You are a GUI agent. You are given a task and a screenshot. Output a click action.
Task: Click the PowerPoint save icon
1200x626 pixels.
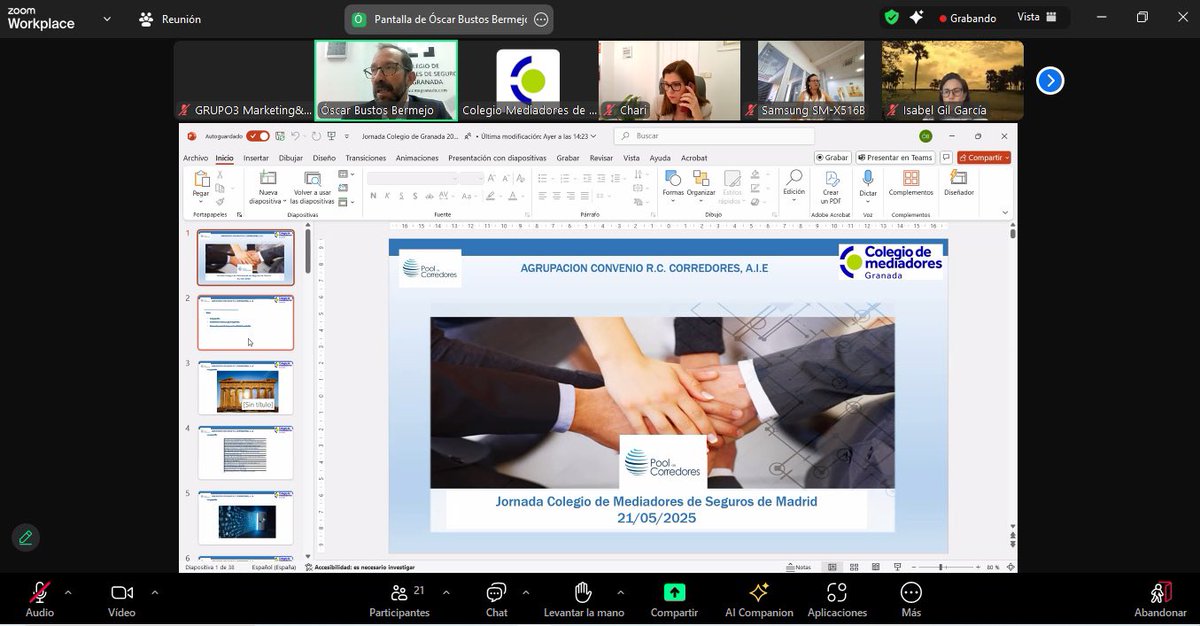pyautogui.click(x=280, y=136)
